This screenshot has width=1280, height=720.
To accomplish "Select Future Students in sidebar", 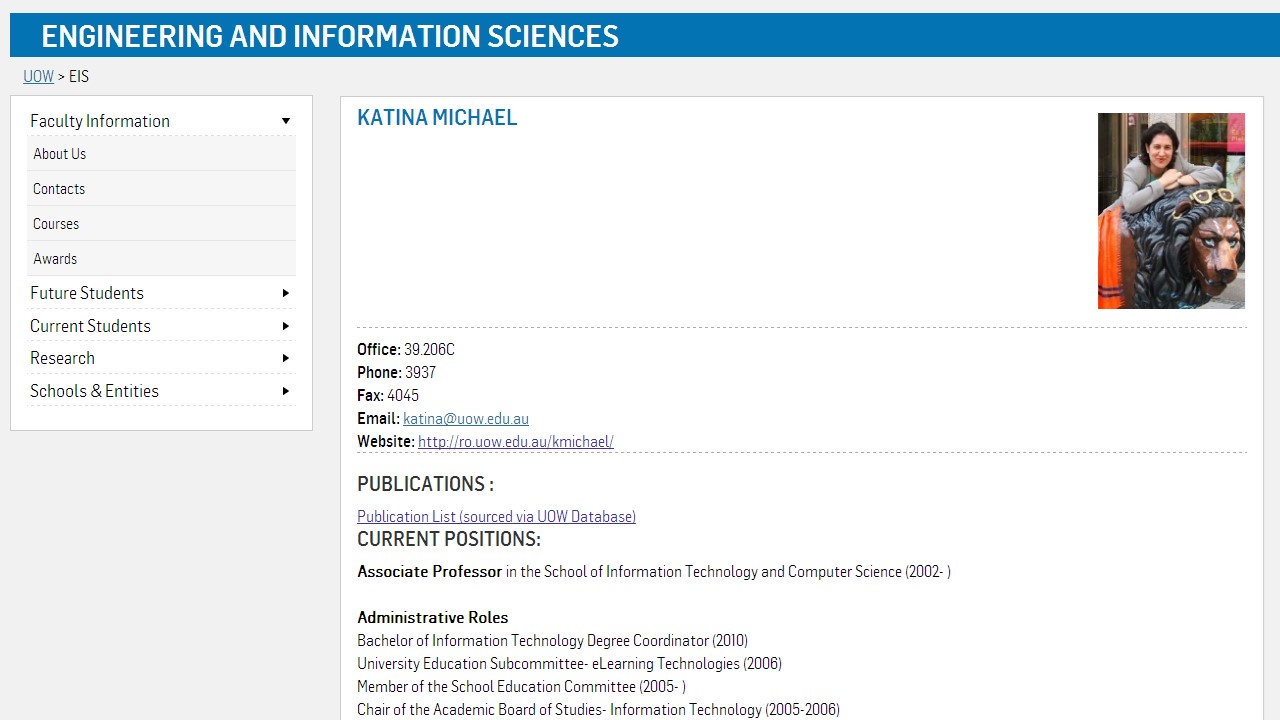I will pyautogui.click(x=87, y=293).
